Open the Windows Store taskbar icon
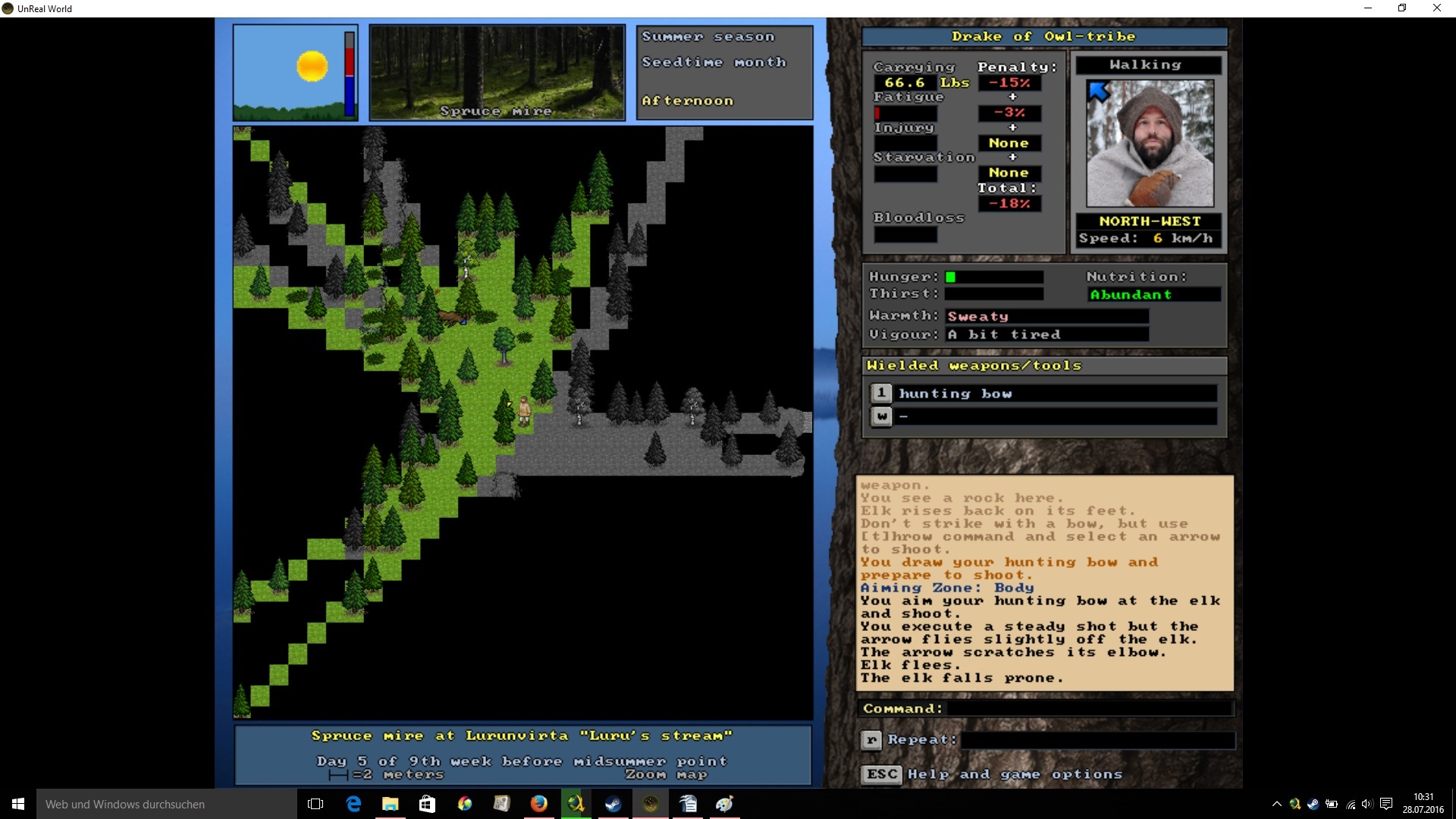The image size is (1456, 819). coord(427,804)
